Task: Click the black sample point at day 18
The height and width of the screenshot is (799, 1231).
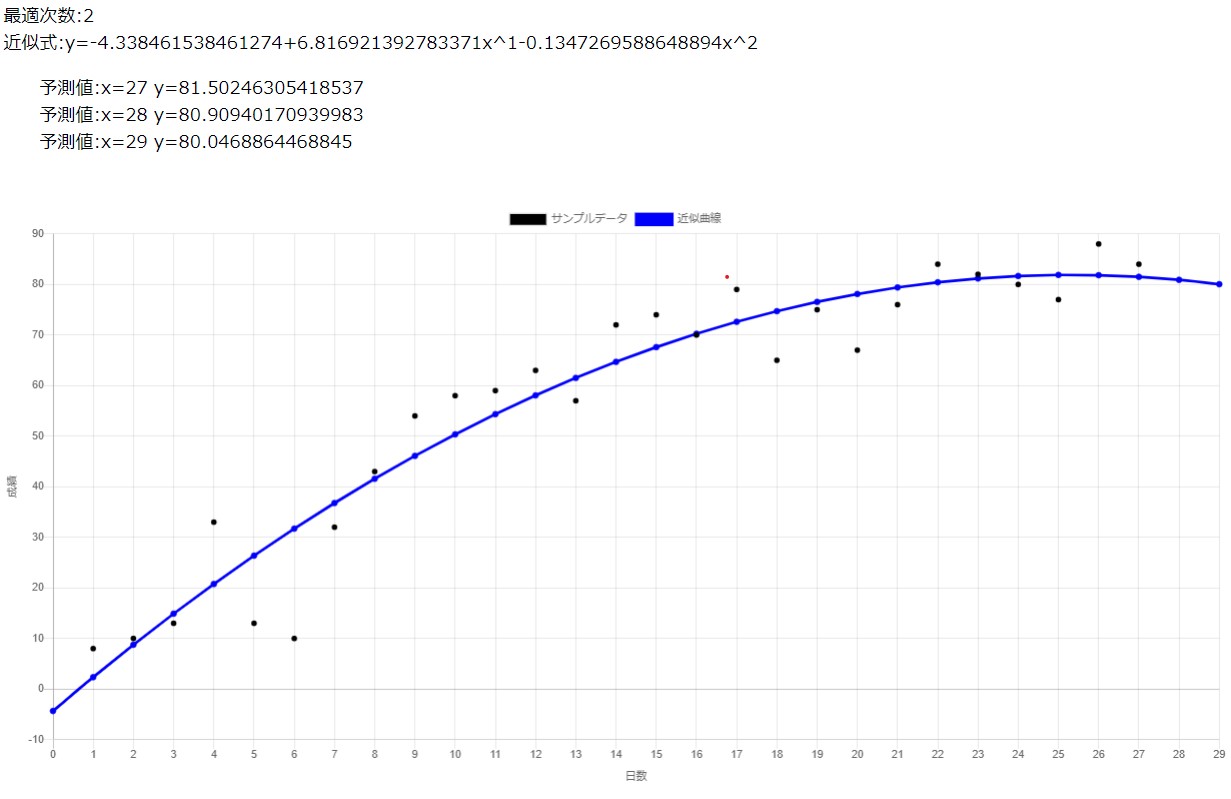Action: pyautogui.click(x=777, y=360)
